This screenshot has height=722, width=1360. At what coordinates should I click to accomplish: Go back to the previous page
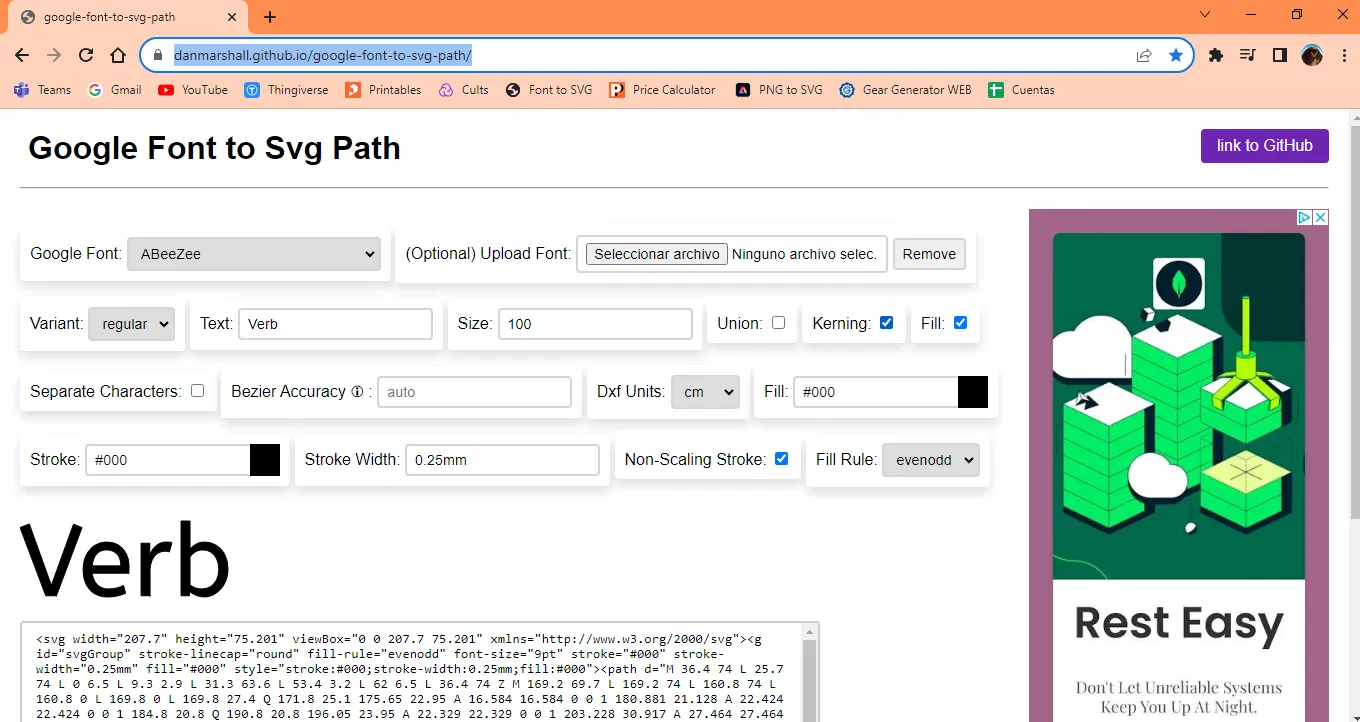pyautogui.click(x=22, y=55)
